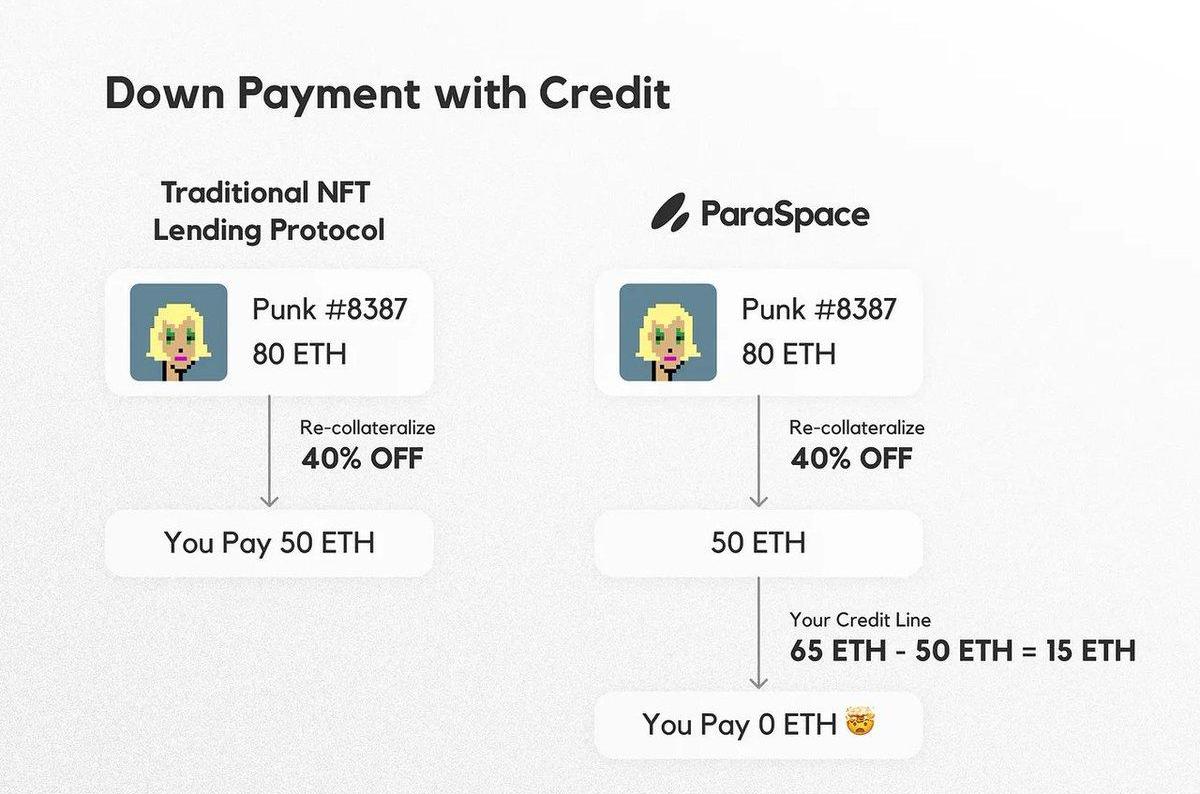This screenshot has width=1200, height=794.
Task: Click the exploding head emoji
Action: (x=860, y=723)
